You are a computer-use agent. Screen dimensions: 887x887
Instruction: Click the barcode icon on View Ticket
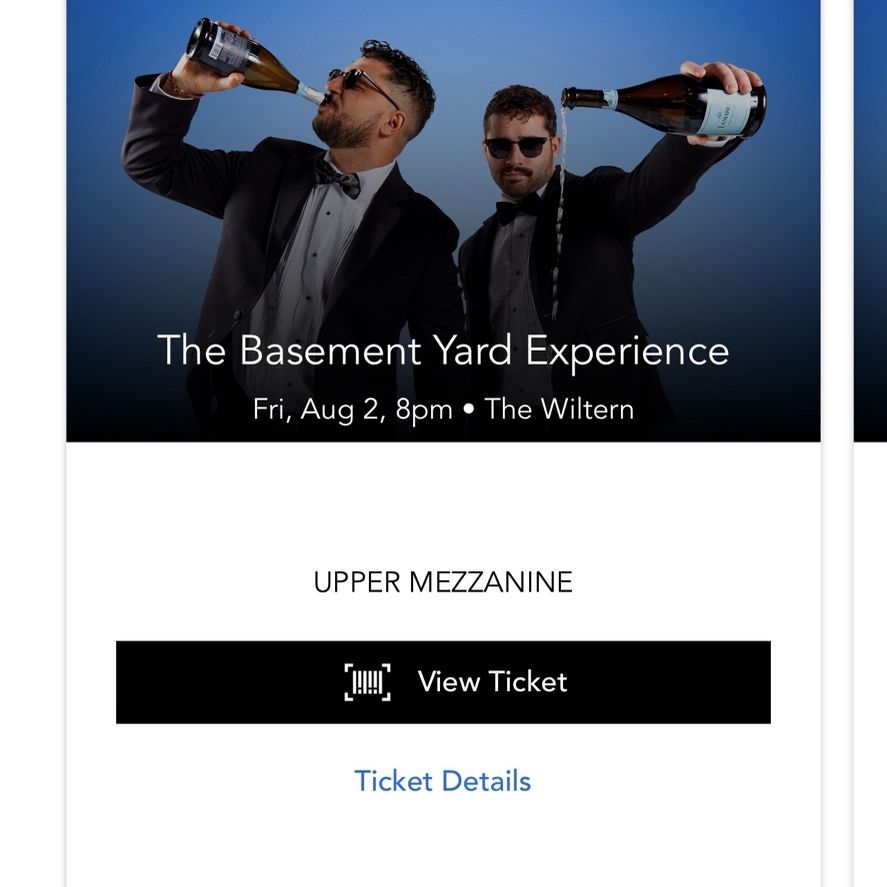tap(368, 682)
